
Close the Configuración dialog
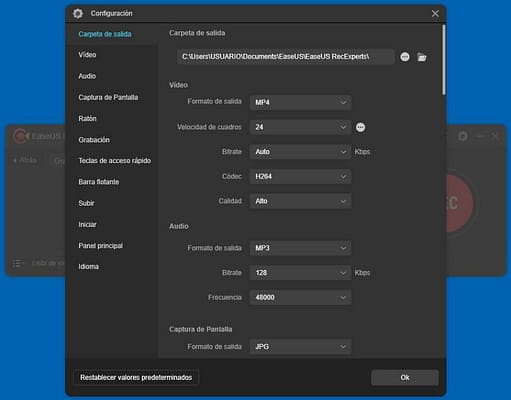coord(435,14)
